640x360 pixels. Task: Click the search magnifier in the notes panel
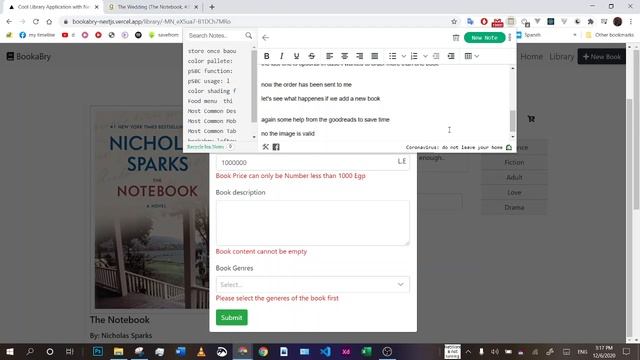249,36
